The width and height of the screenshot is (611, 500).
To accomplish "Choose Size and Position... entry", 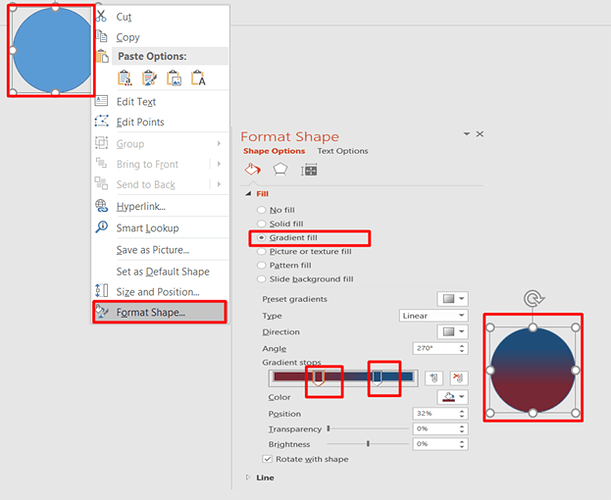I will pos(158,292).
